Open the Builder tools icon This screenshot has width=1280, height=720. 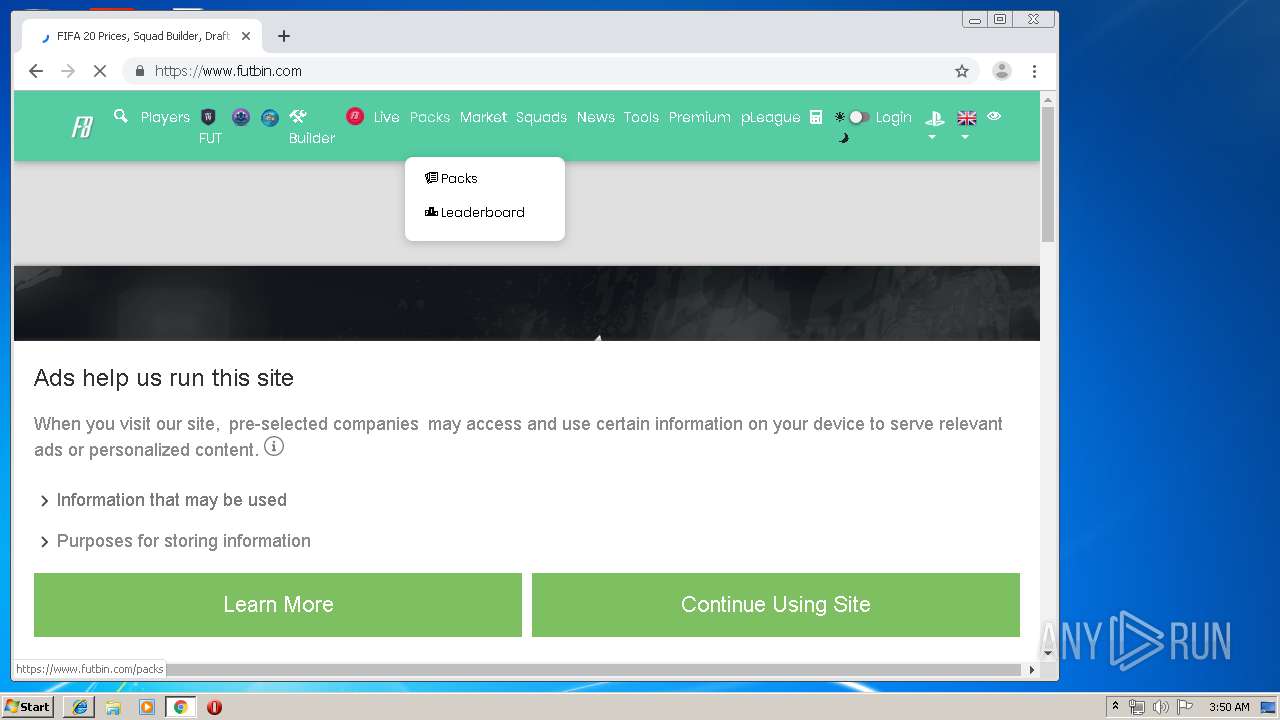pyautogui.click(x=297, y=117)
